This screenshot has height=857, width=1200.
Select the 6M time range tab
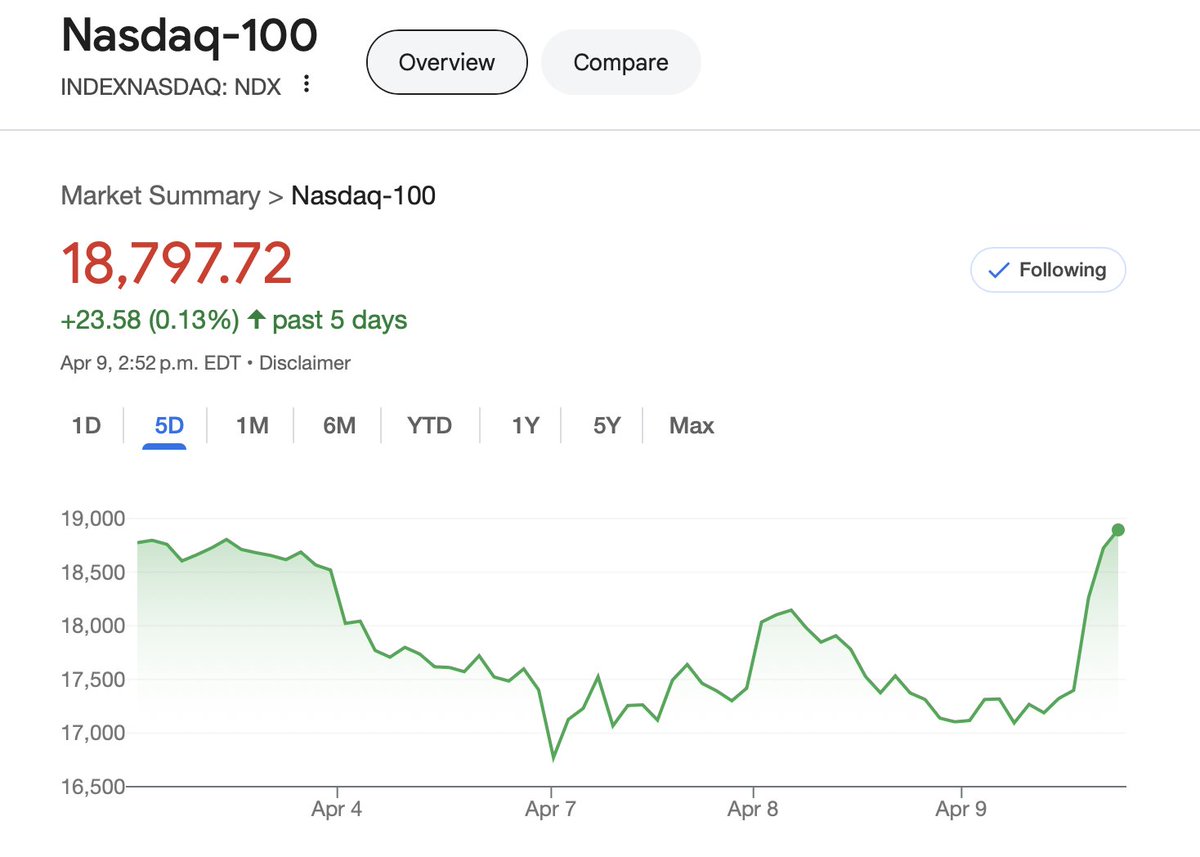click(x=339, y=426)
